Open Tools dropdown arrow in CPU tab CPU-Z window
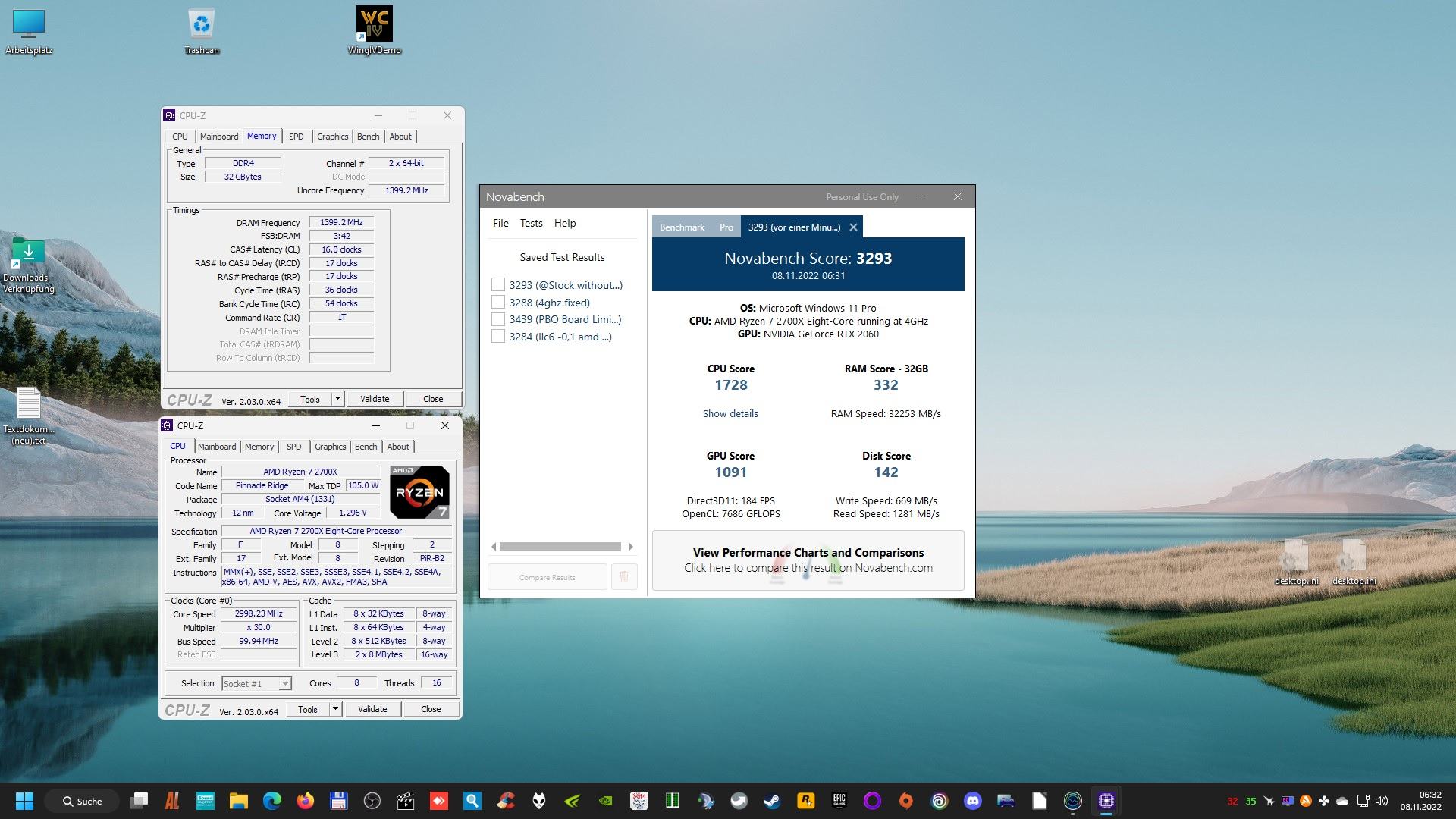1456x819 pixels. click(335, 709)
